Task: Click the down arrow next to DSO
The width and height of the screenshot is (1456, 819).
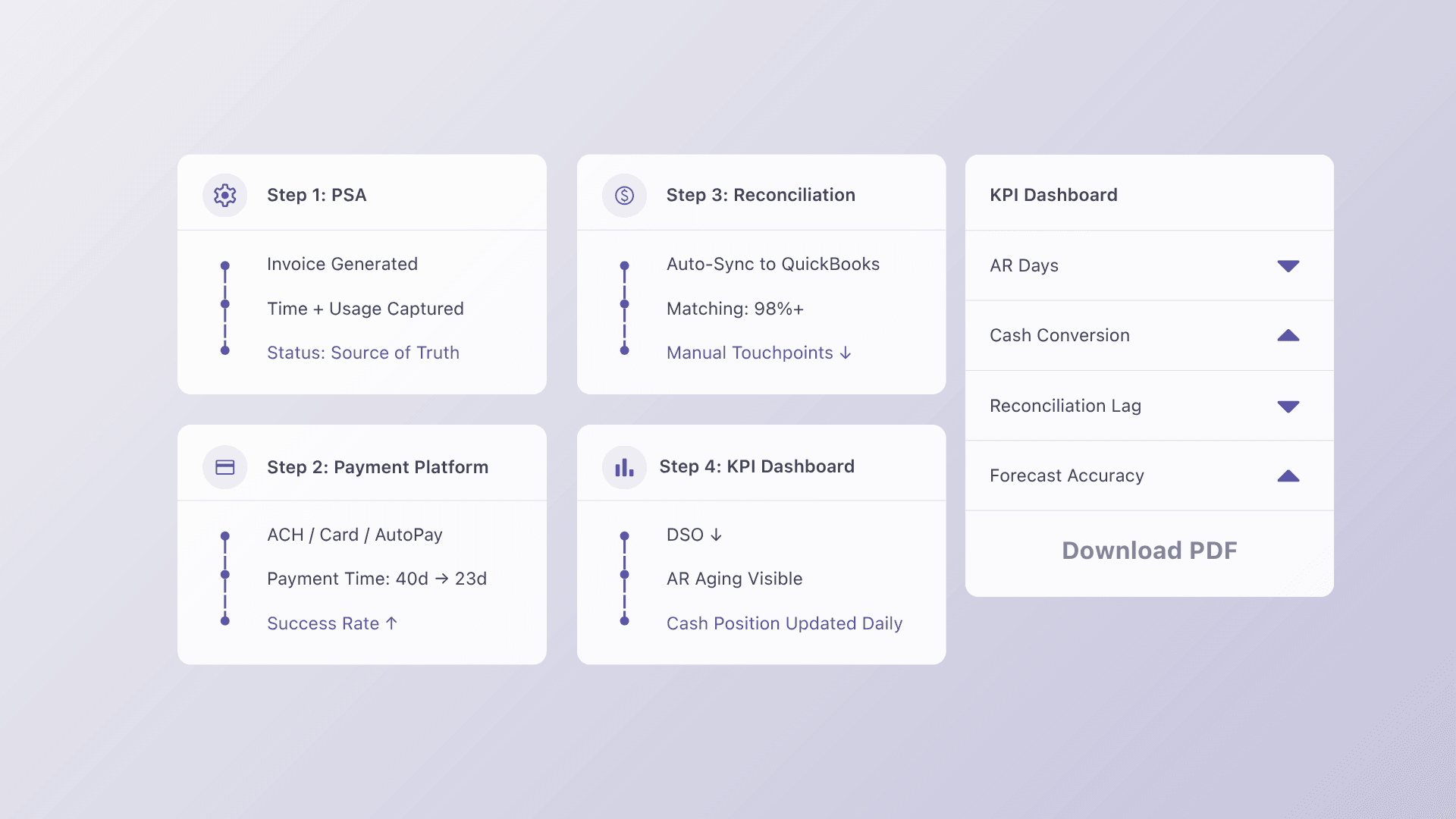Action: (716, 535)
